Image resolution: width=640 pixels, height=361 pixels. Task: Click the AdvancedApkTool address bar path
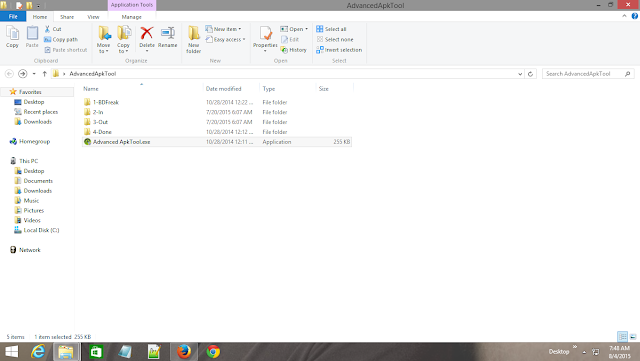(x=93, y=74)
